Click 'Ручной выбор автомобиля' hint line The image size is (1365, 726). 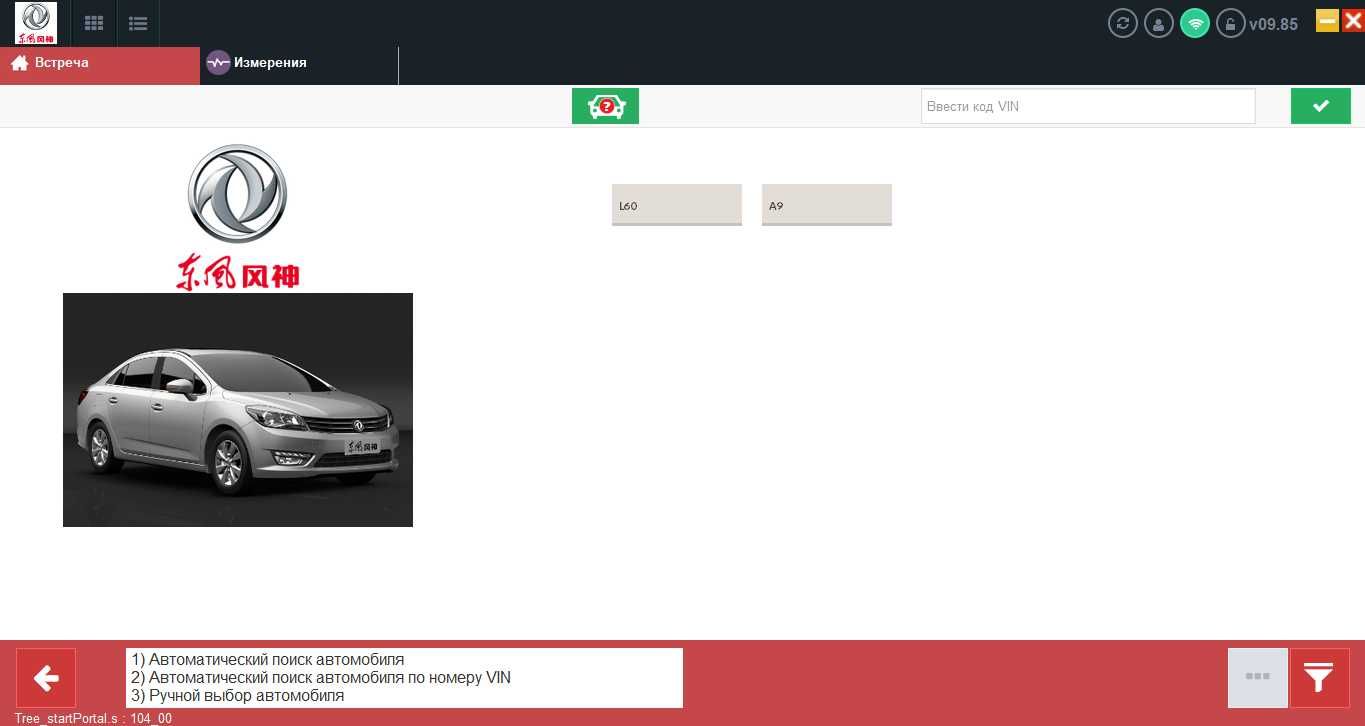click(x=238, y=696)
